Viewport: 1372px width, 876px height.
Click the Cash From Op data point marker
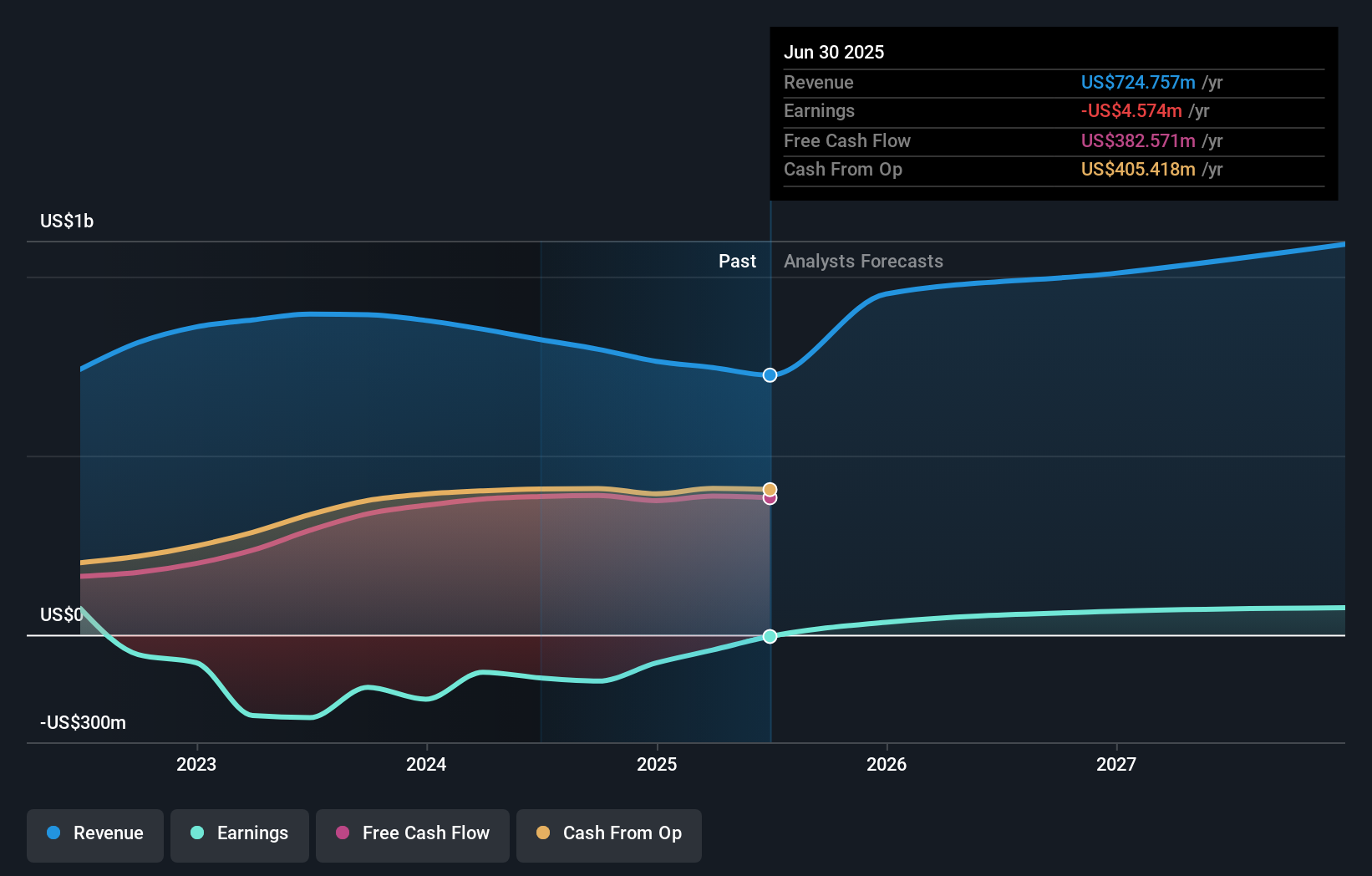pos(769,489)
